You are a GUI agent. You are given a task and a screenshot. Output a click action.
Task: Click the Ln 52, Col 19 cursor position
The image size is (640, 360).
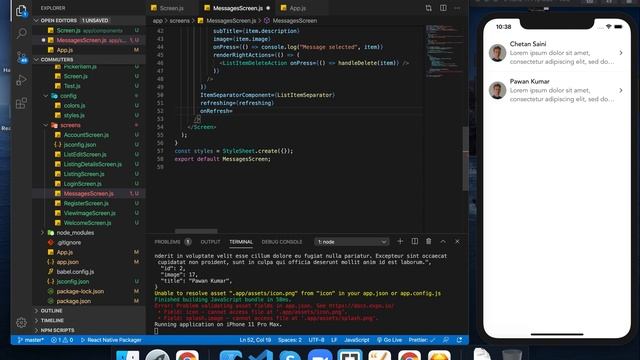tap(255, 340)
